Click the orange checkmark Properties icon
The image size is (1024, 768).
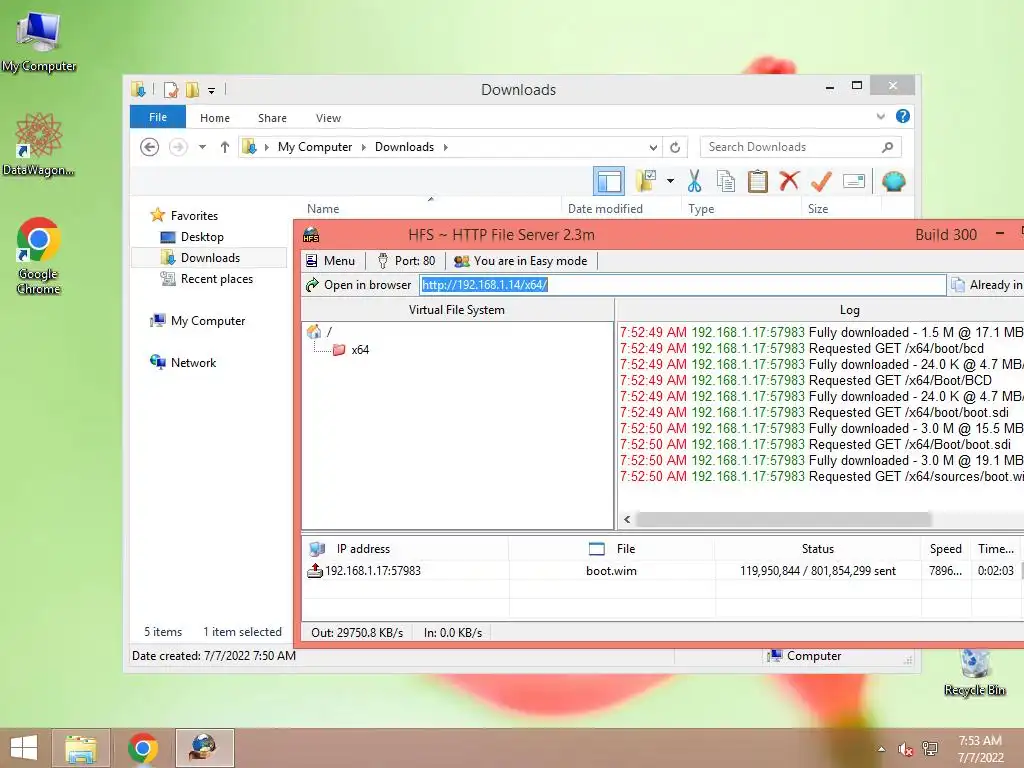pos(821,181)
